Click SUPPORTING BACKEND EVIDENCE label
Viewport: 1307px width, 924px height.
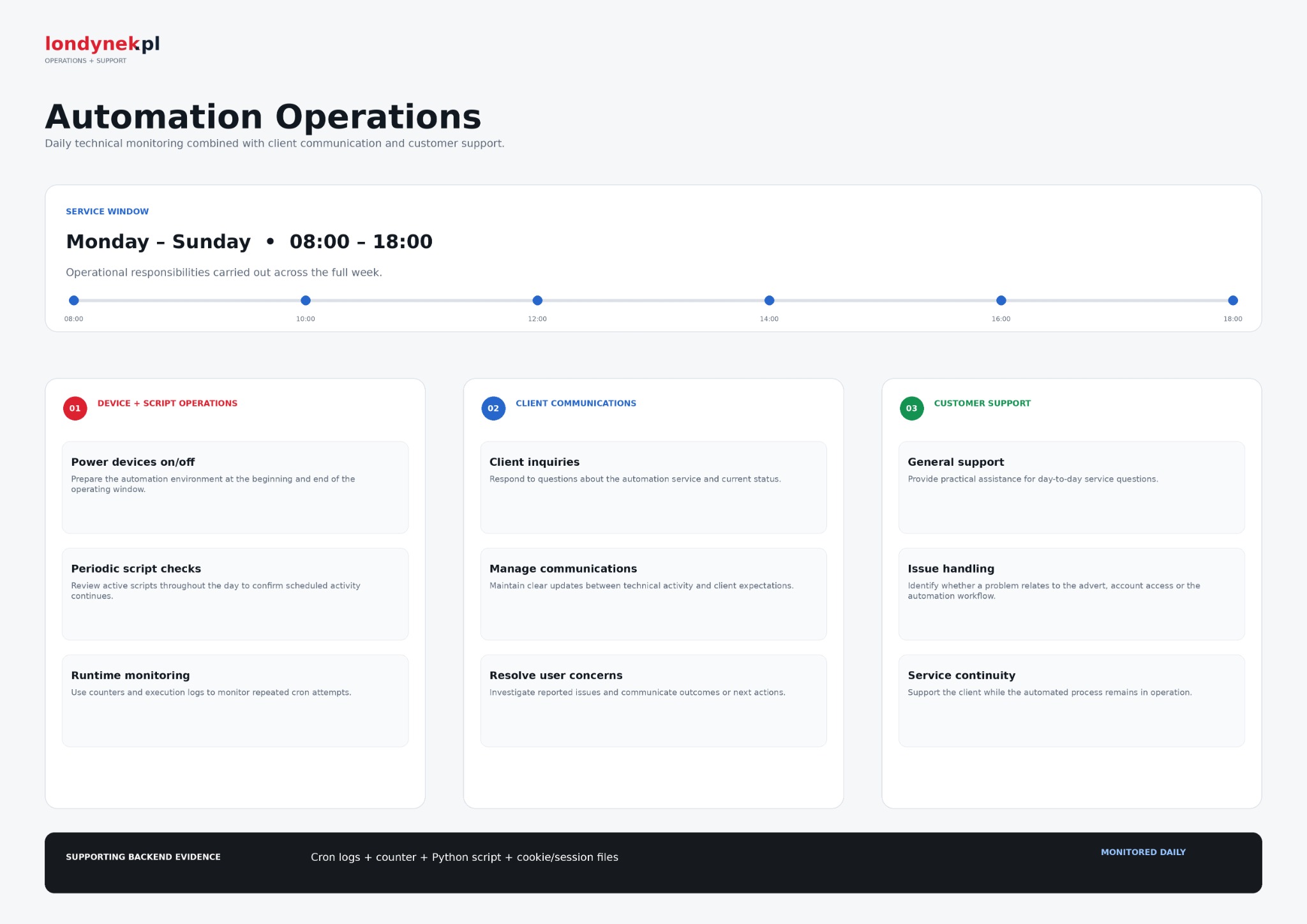pyautogui.click(x=143, y=857)
